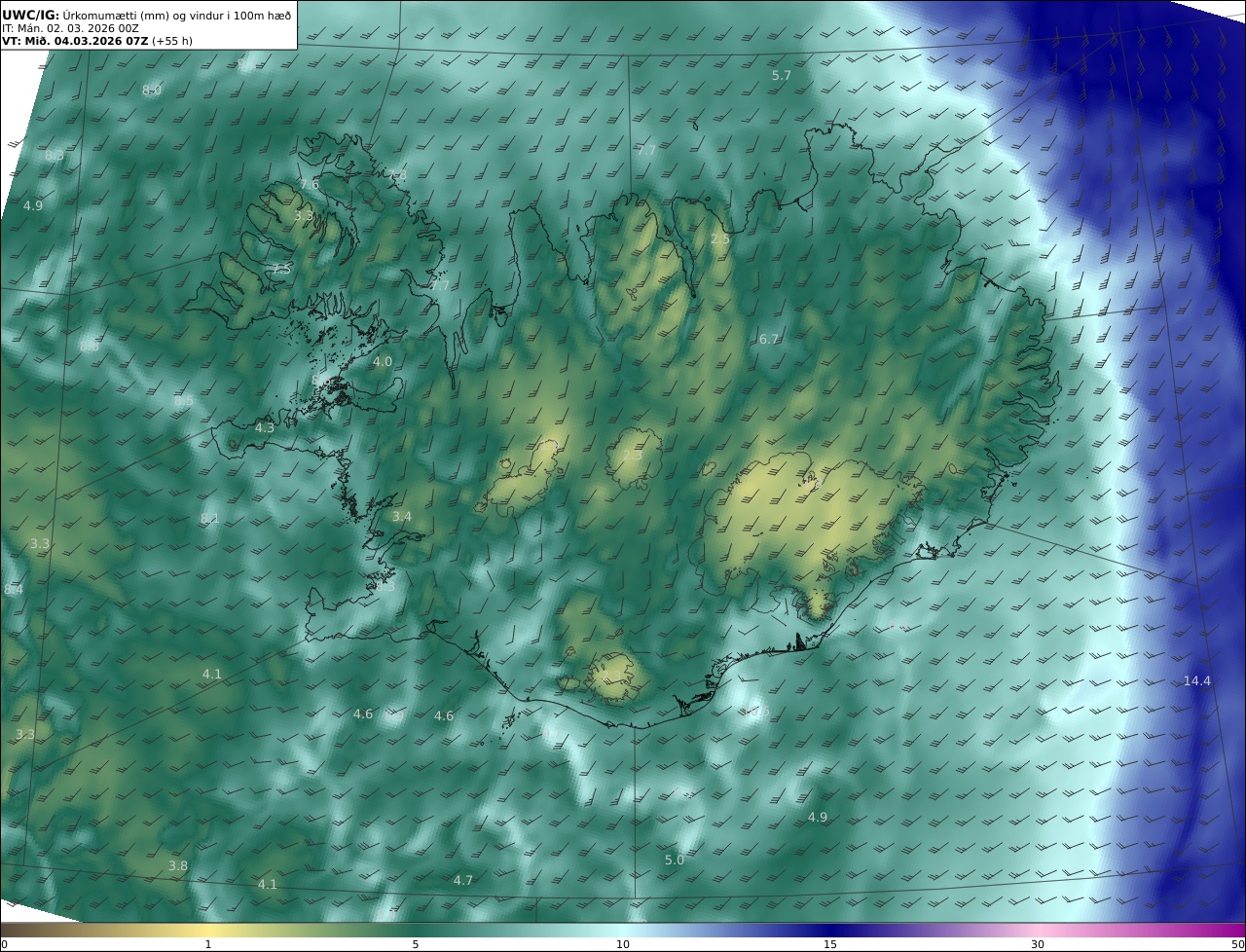Click the 3.8 precipitation value
This screenshot has height=952, width=1246.
click(178, 865)
